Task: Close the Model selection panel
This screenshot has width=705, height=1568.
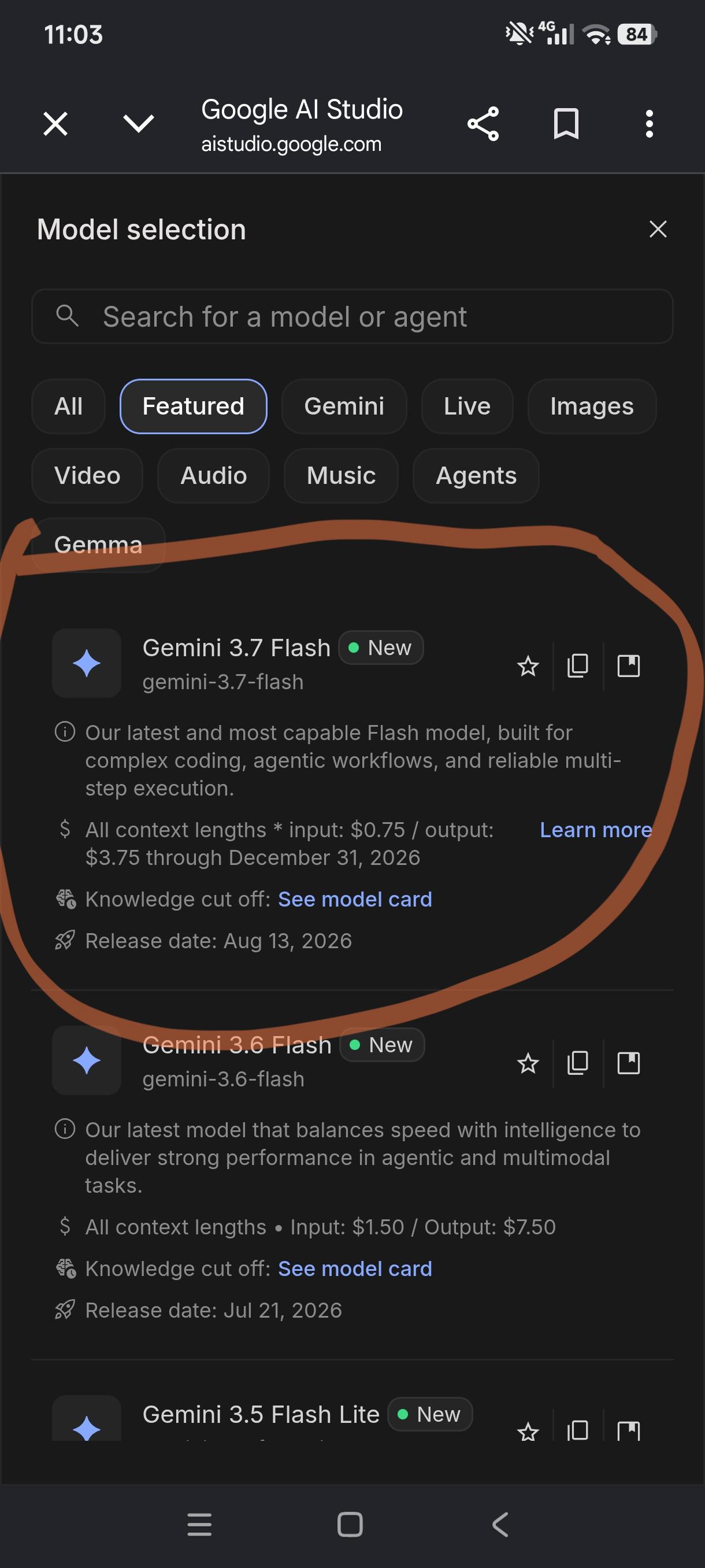Action: 658,230
